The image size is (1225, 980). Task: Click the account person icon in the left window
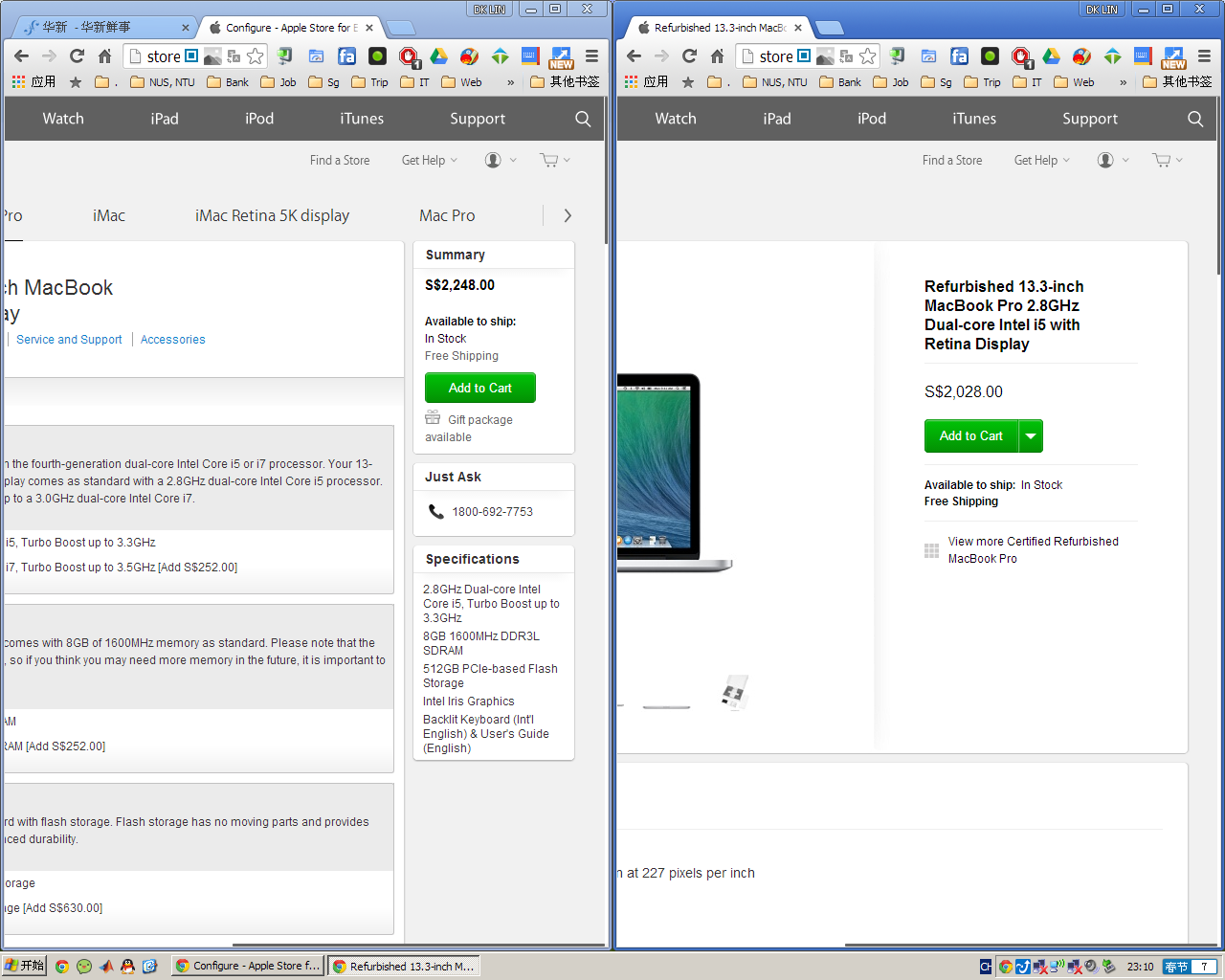click(x=493, y=160)
